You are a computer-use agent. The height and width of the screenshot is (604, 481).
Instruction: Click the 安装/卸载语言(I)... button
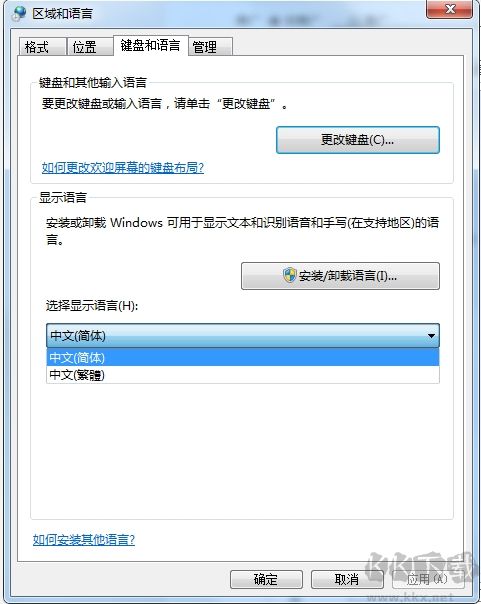[x=340, y=276]
